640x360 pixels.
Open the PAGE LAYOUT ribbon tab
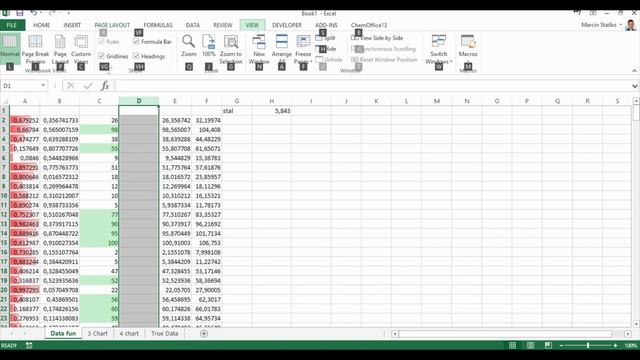point(112,25)
